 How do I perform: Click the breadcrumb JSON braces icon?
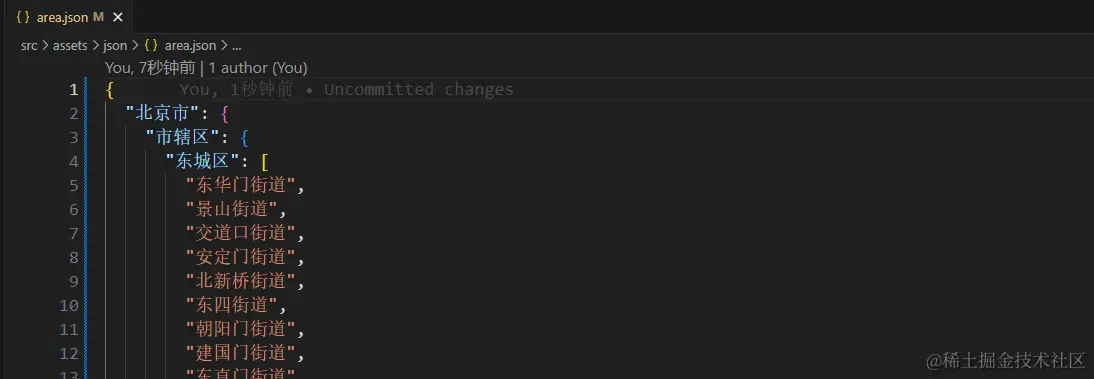[x=151, y=45]
